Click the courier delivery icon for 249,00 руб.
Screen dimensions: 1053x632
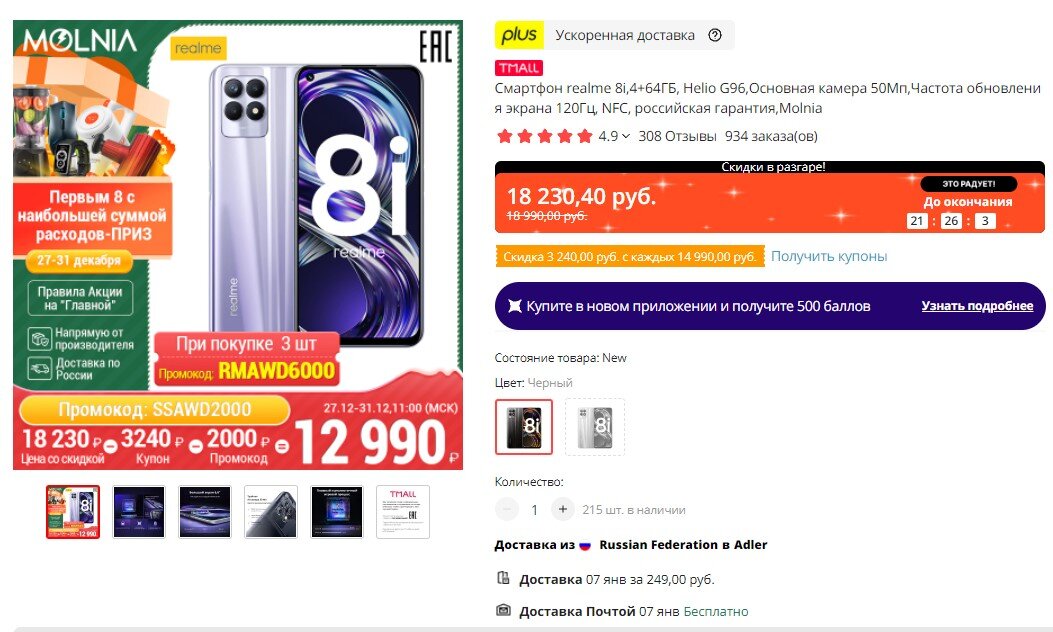click(503, 578)
